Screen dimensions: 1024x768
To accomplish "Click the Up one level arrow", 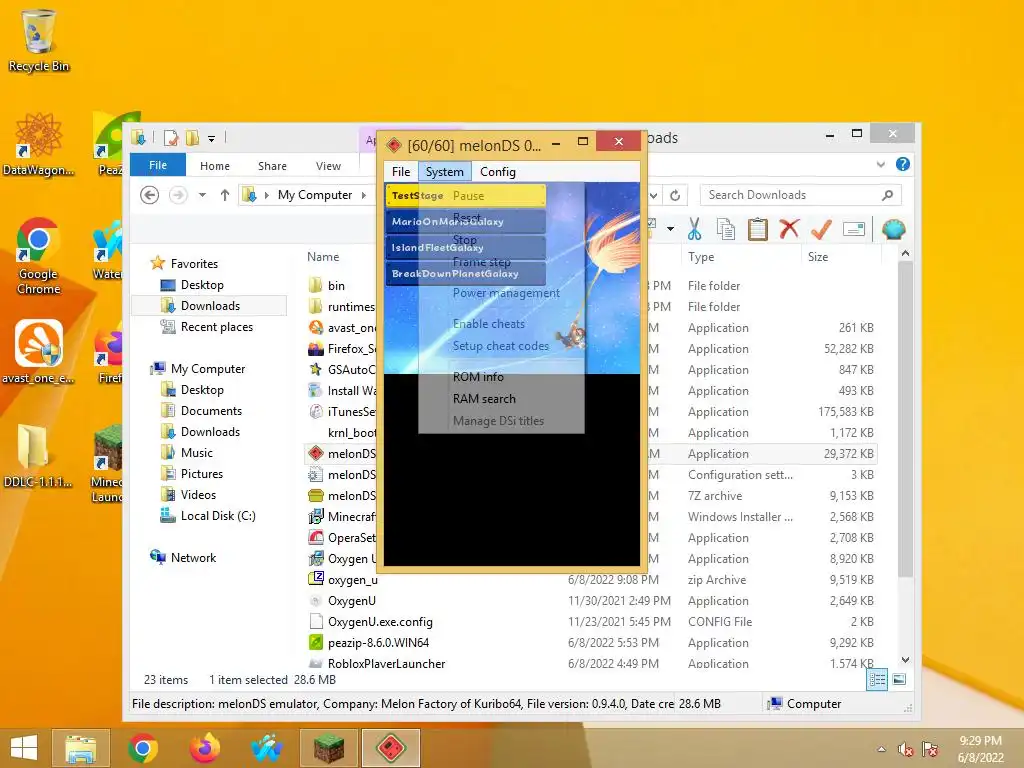I will [x=225, y=195].
